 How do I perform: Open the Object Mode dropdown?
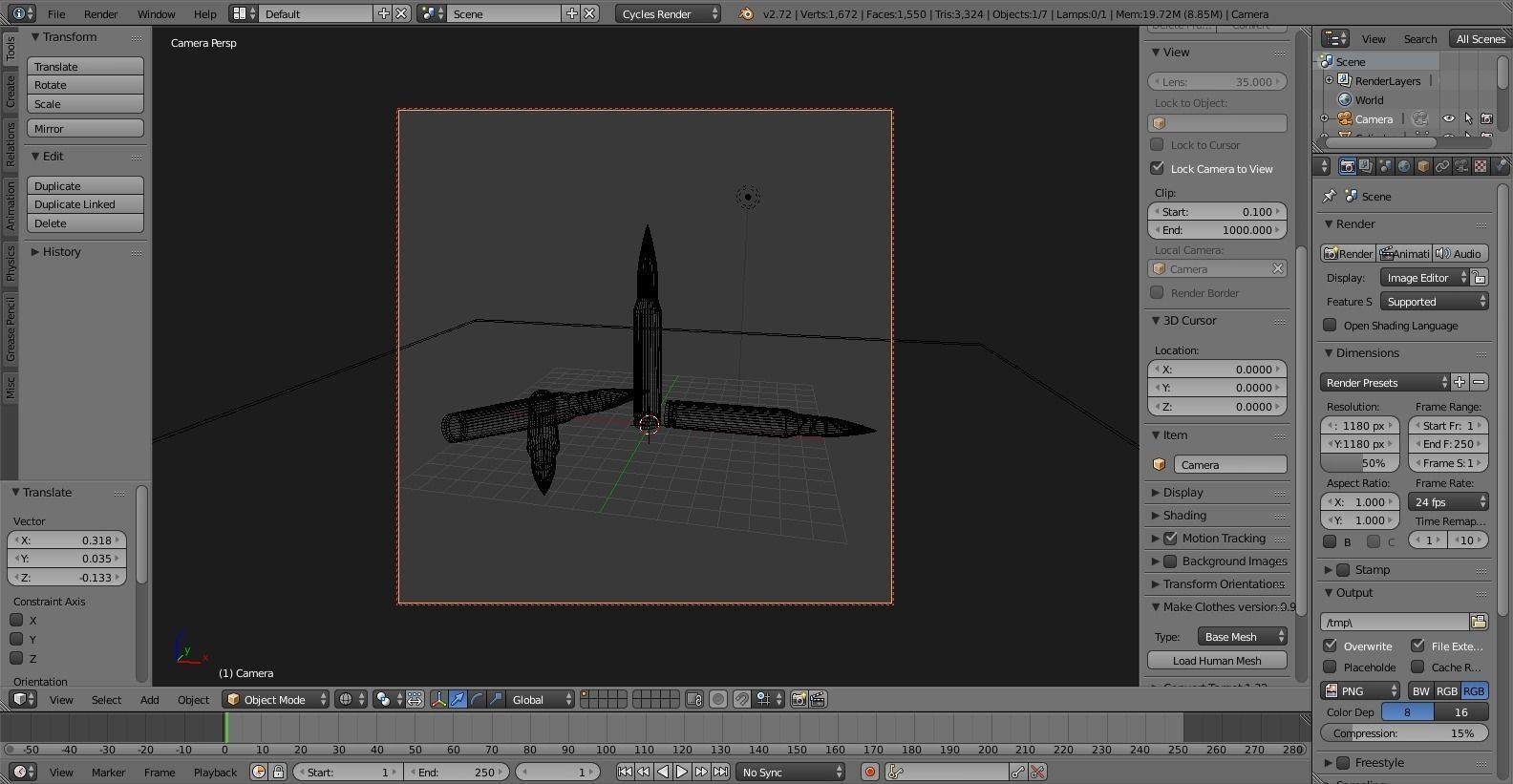[x=276, y=700]
